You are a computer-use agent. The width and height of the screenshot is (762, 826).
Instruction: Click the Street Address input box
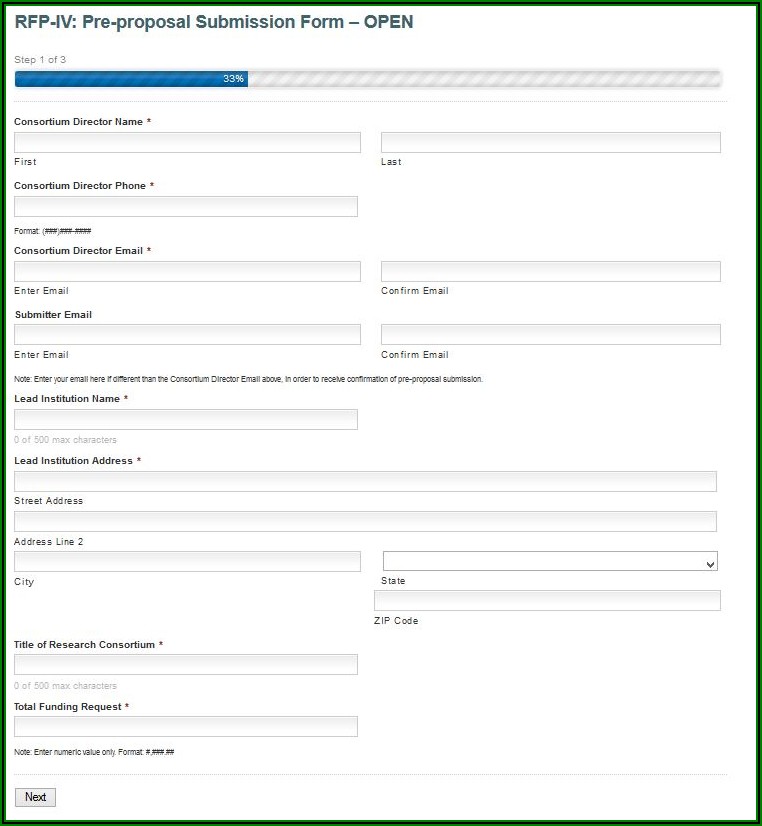(x=365, y=482)
